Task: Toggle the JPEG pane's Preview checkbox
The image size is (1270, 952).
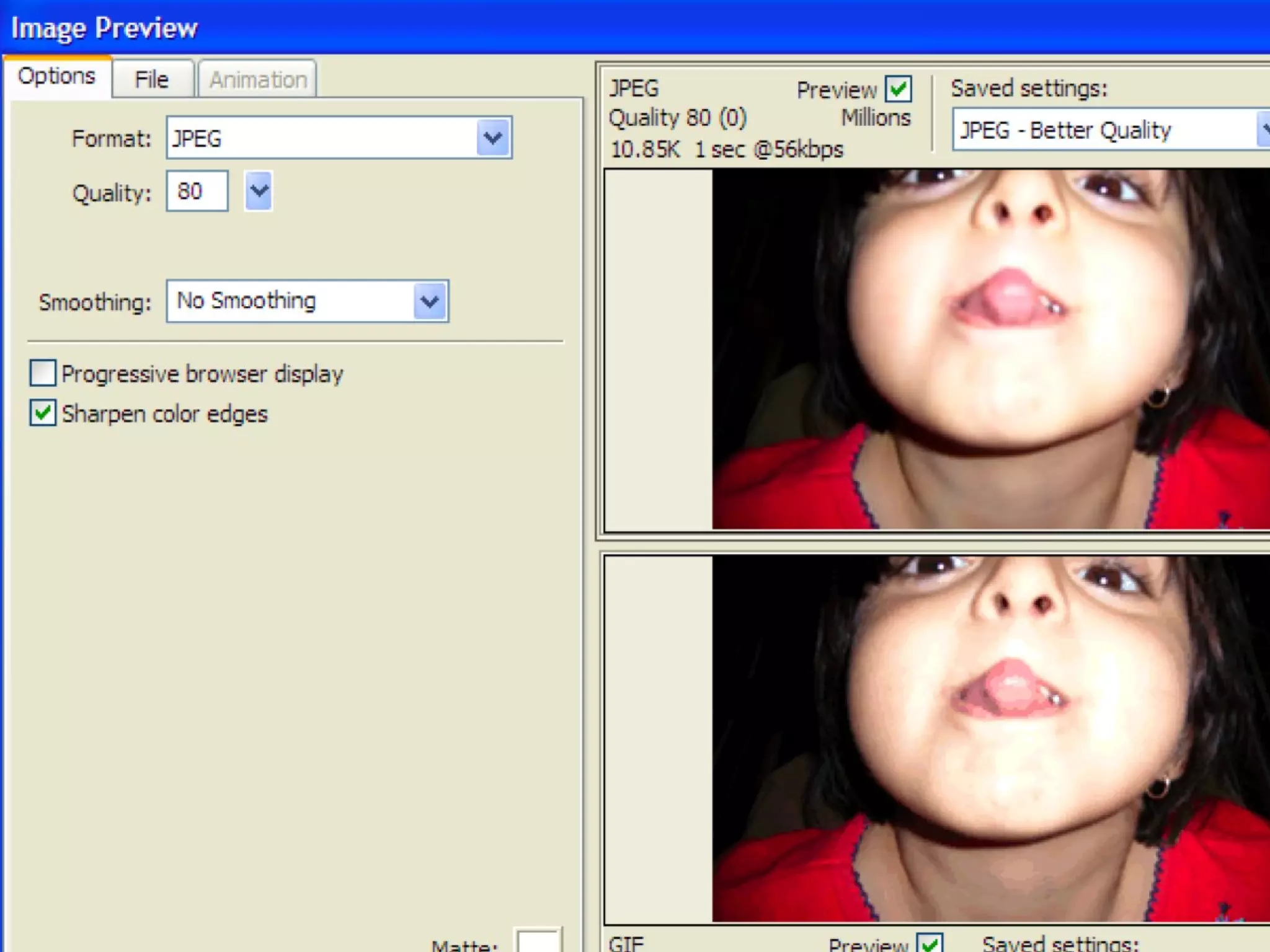Action: (x=898, y=90)
